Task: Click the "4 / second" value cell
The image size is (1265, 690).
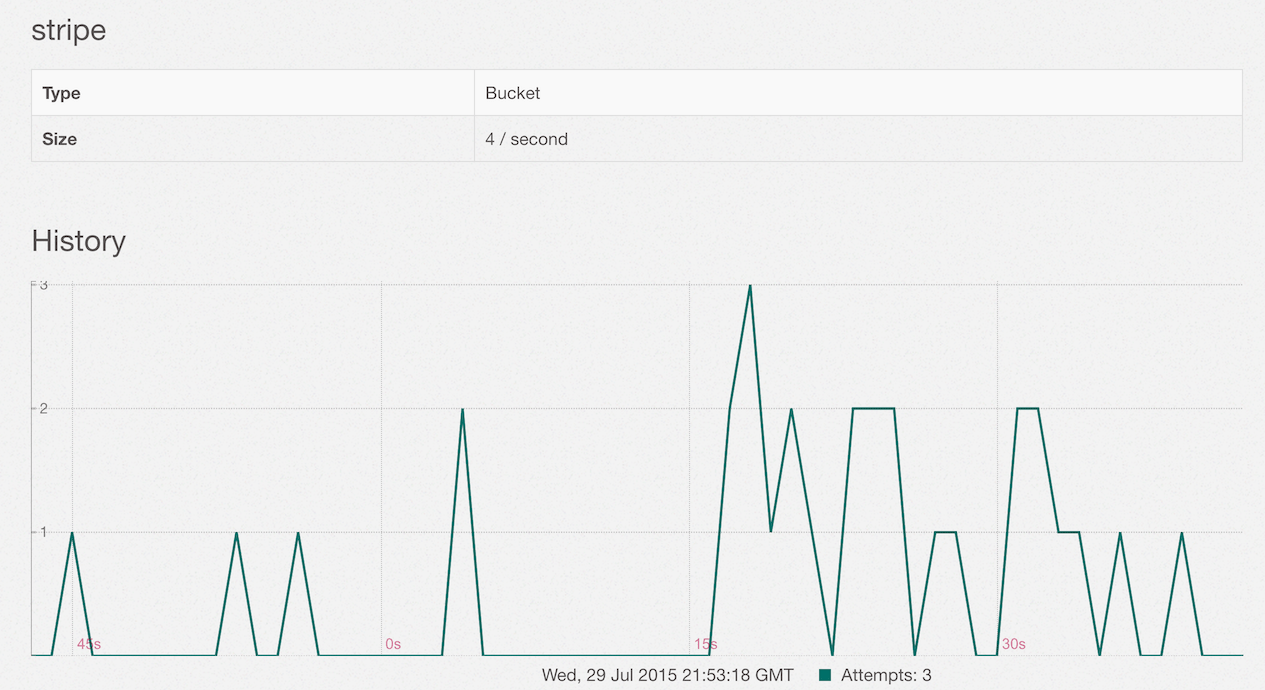Action: tap(526, 139)
